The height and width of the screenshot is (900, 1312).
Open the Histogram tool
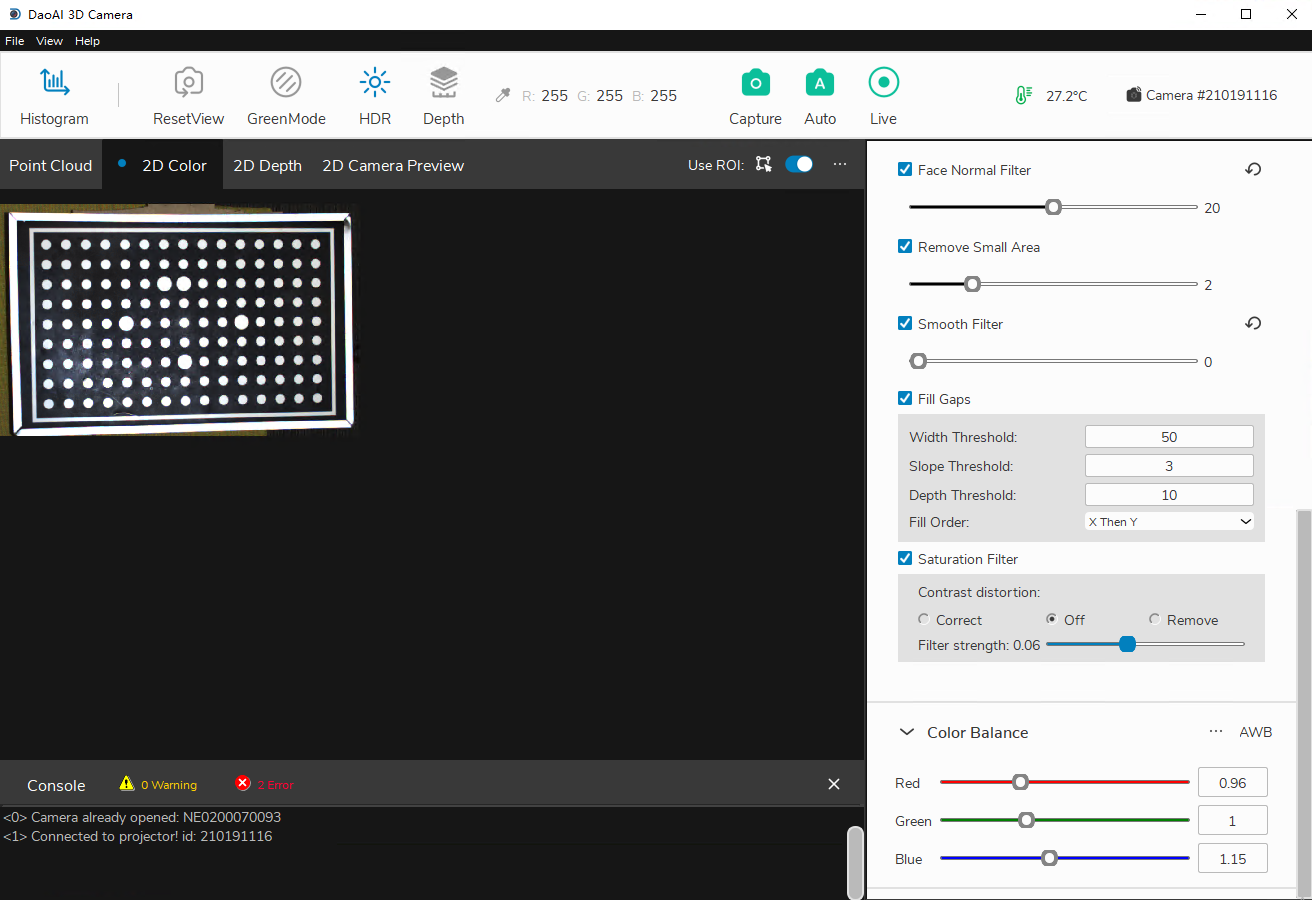coord(54,83)
